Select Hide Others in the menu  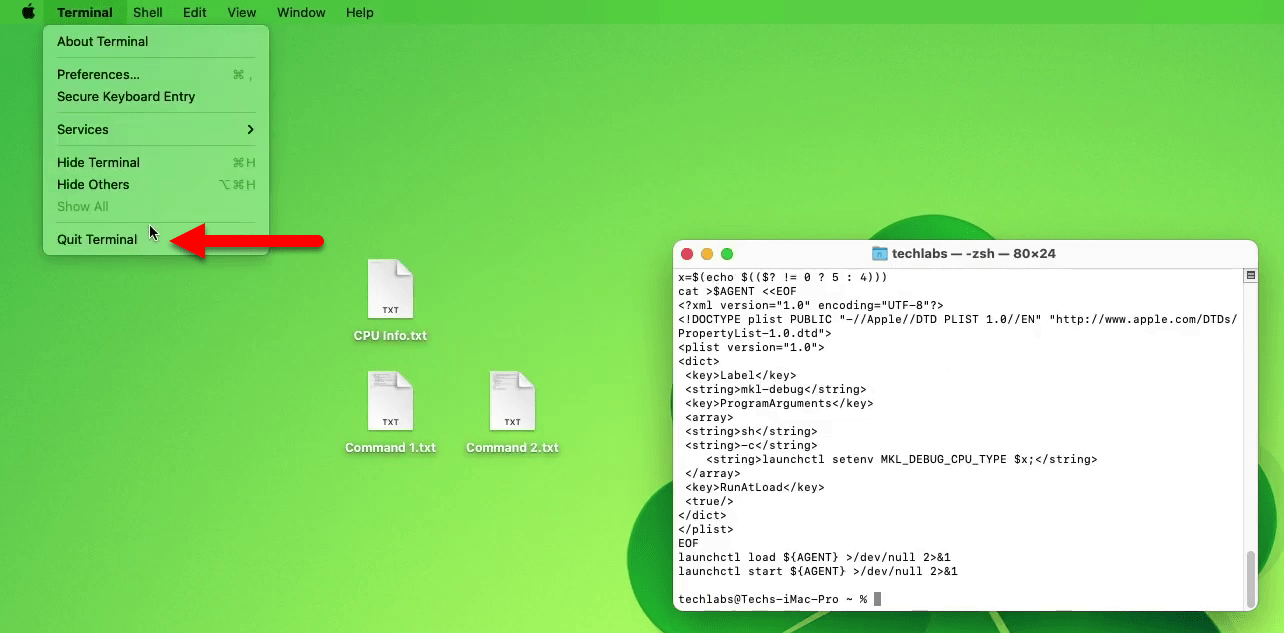pos(156,185)
